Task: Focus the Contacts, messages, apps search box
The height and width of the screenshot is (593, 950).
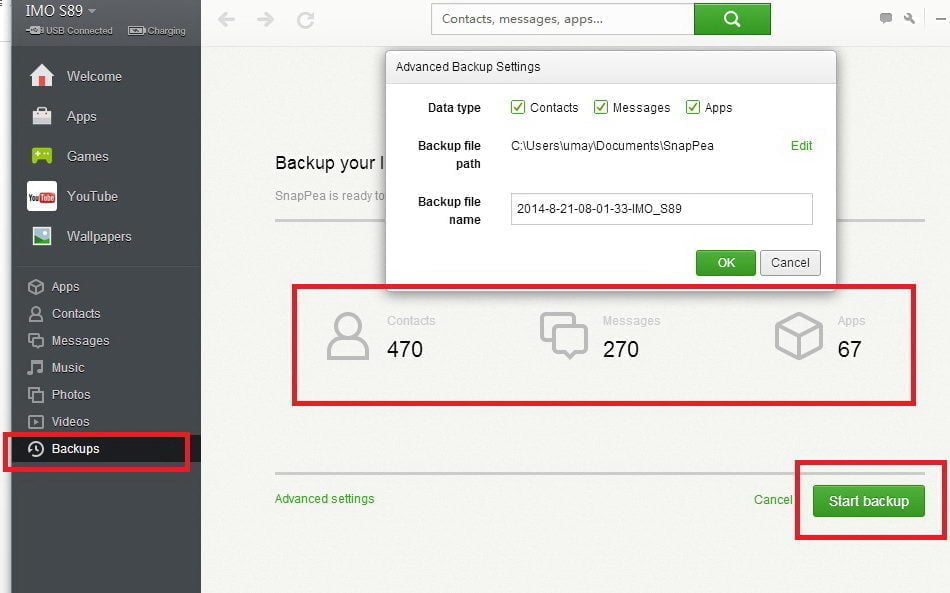Action: coord(563,19)
